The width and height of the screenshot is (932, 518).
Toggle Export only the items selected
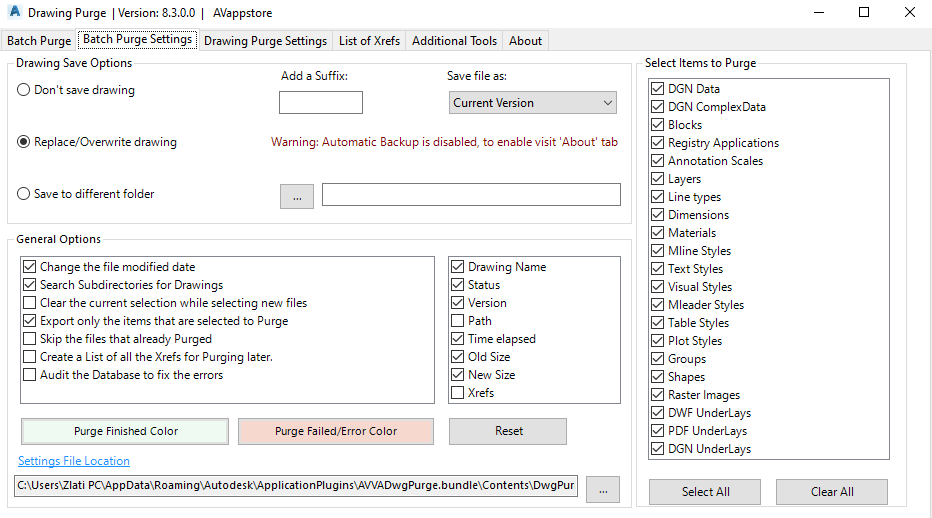point(30,321)
